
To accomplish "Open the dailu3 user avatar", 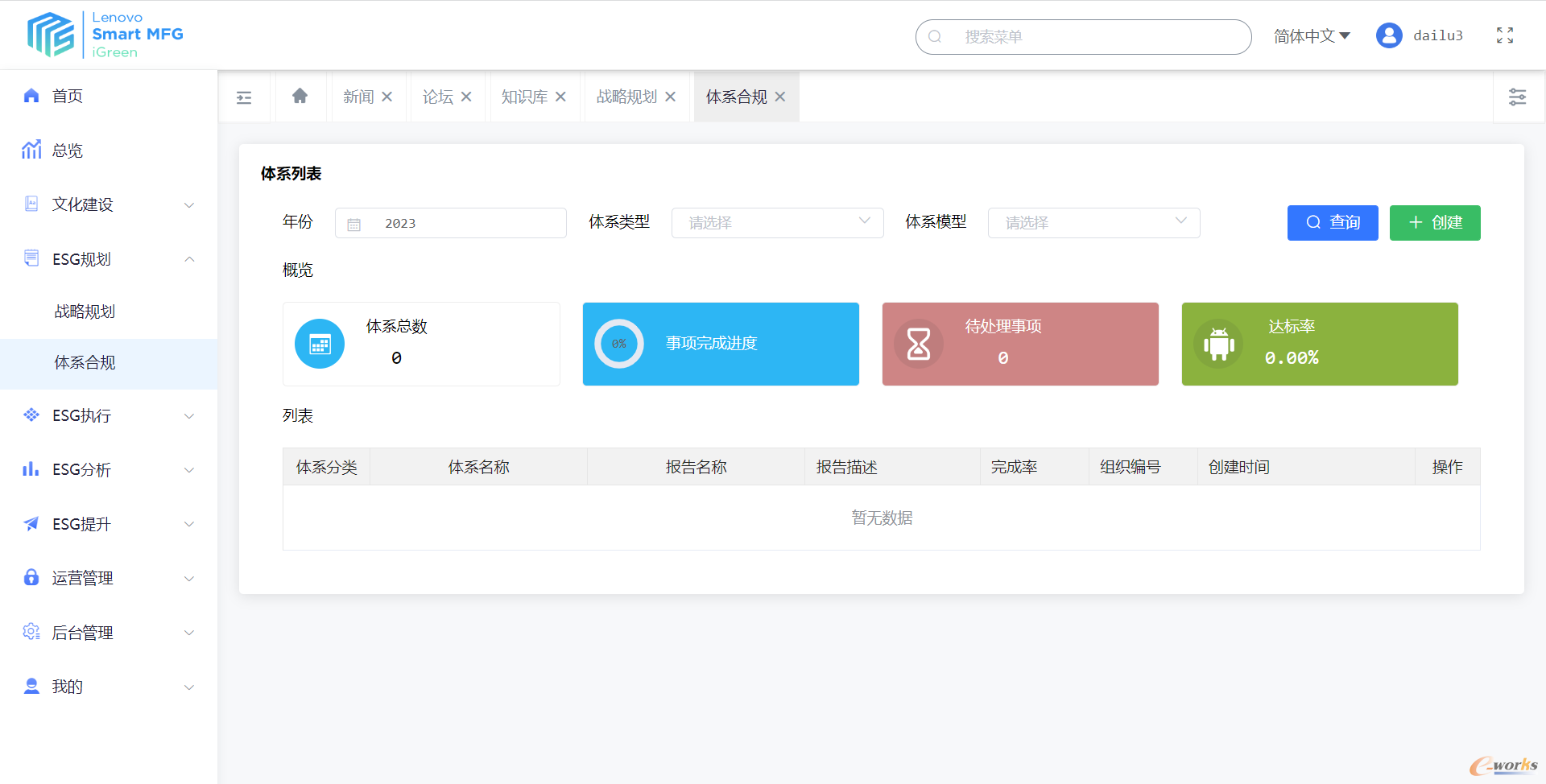I will (1389, 35).
